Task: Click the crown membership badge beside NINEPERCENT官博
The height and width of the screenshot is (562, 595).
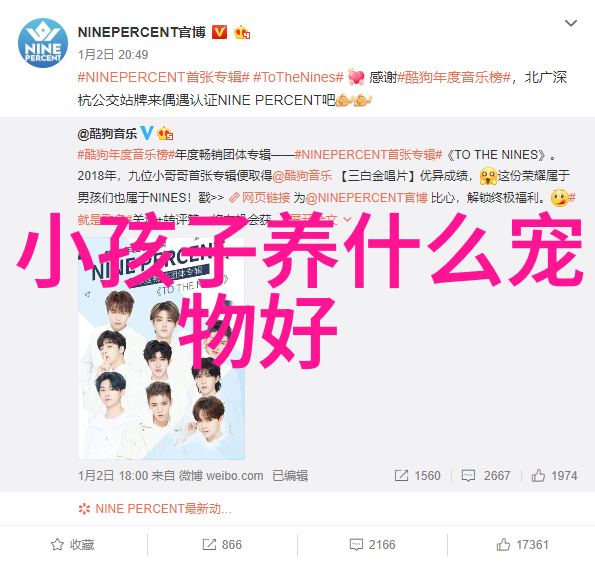Action: coord(242,32)
